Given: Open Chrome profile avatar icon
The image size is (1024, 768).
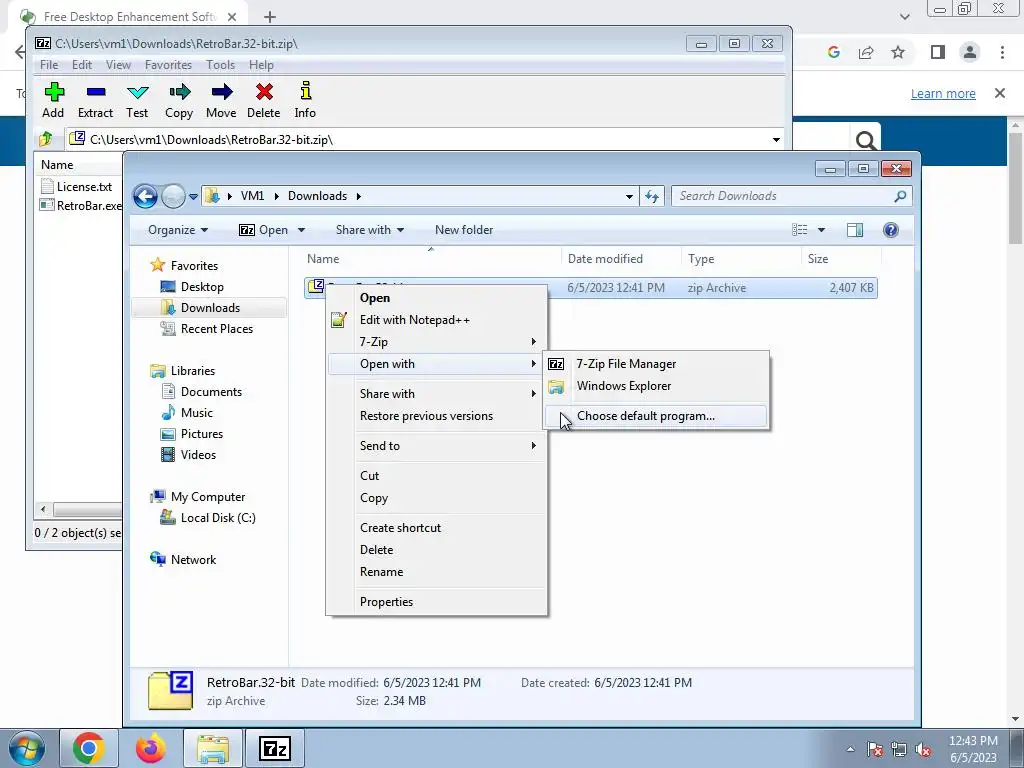Looking at the screenshot, I should coord(970,52).
